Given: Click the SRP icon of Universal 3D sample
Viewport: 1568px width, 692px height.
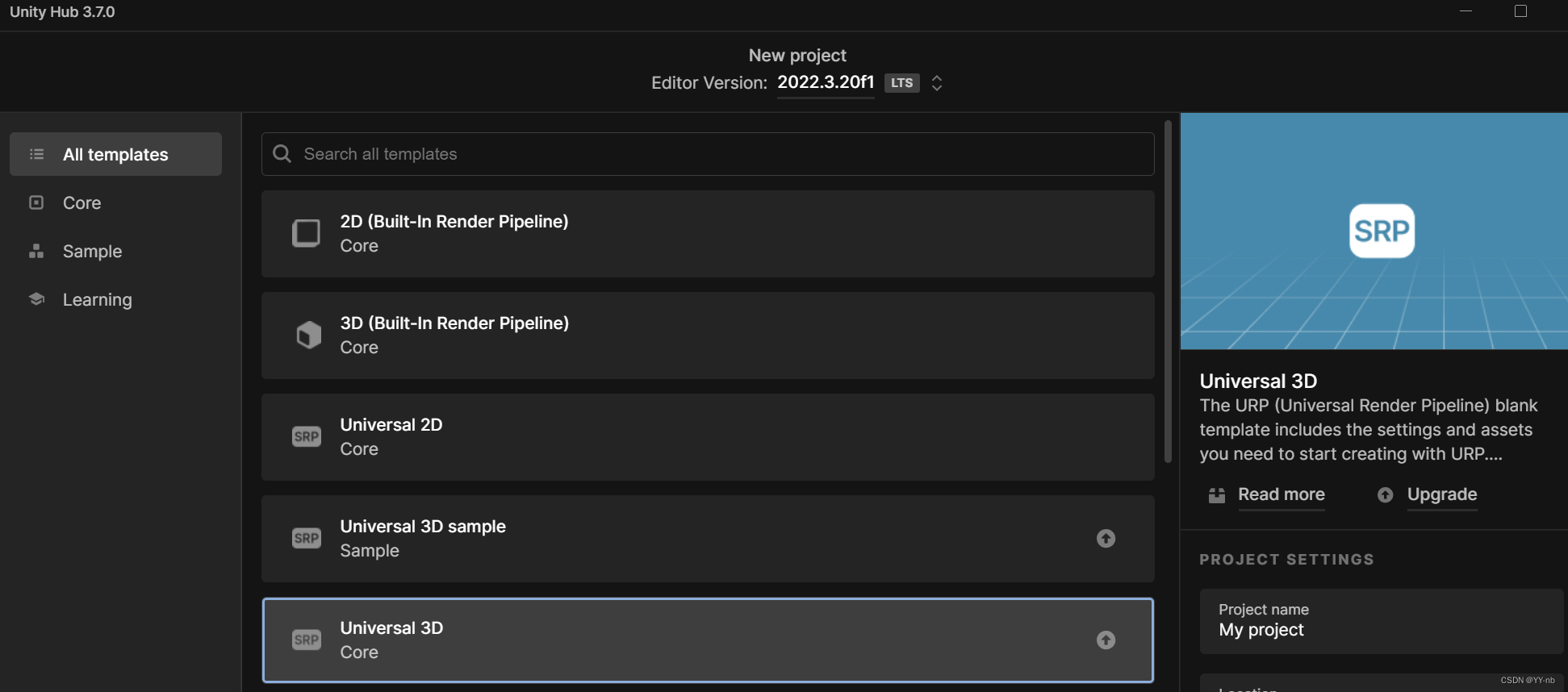Looking at the screenshot, I should coord(307,538).
